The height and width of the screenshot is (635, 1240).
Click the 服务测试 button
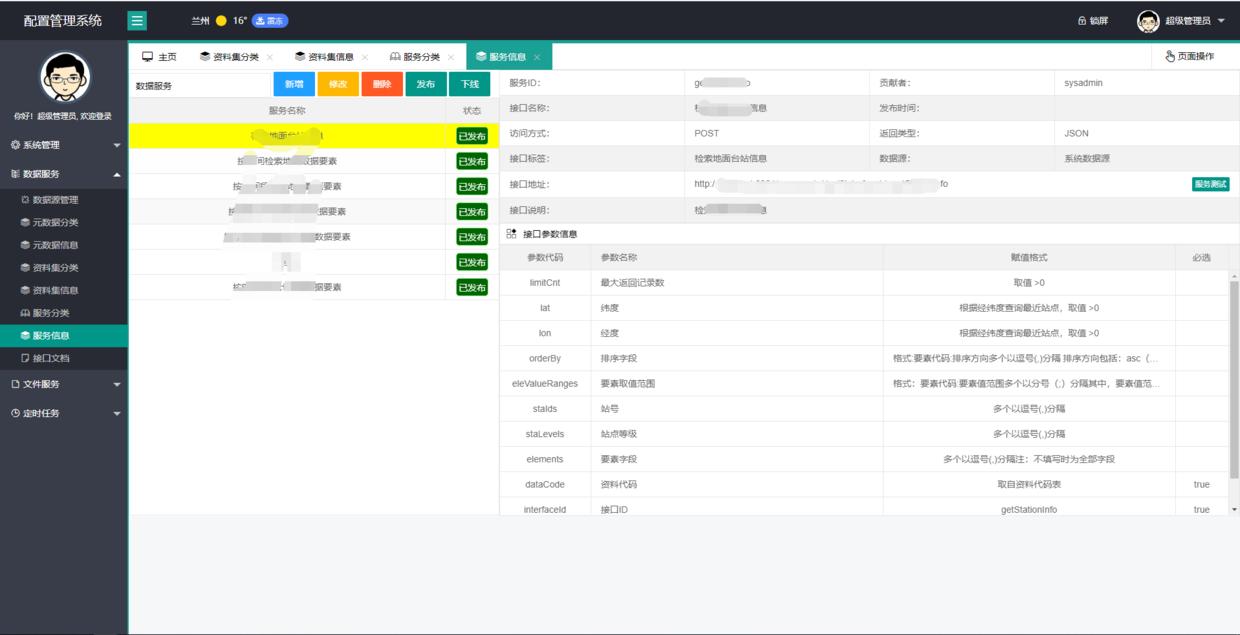1210,184
